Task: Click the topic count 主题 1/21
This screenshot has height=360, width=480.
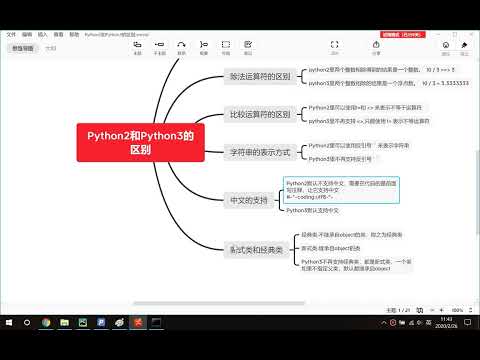Action: [x=398, y=310]
